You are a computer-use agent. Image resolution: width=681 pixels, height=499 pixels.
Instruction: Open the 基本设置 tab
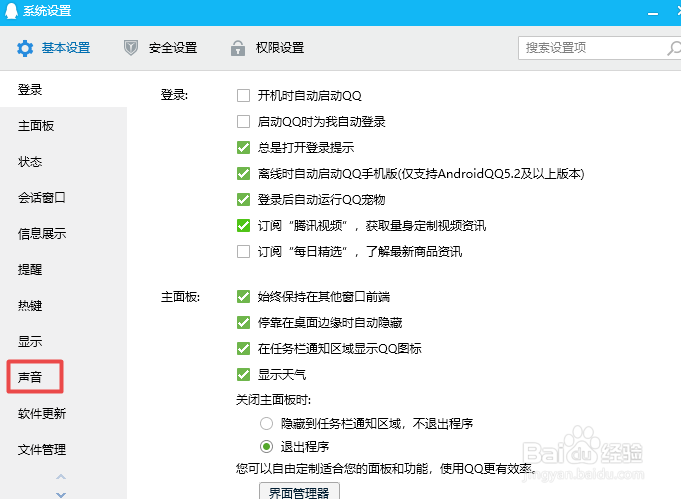pyautogui.click(x=53, y=48)
